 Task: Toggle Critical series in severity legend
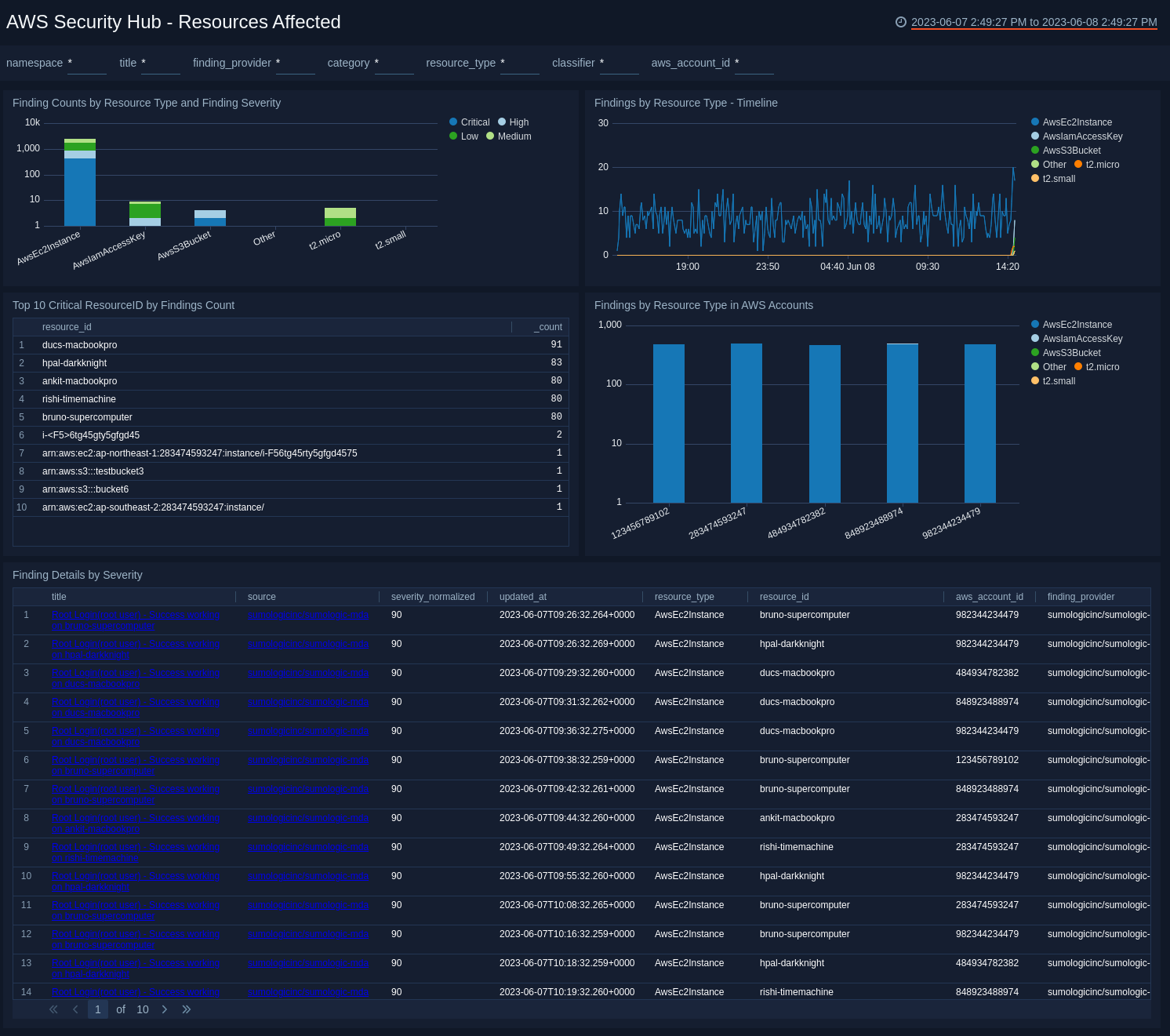tap(470, 122)
